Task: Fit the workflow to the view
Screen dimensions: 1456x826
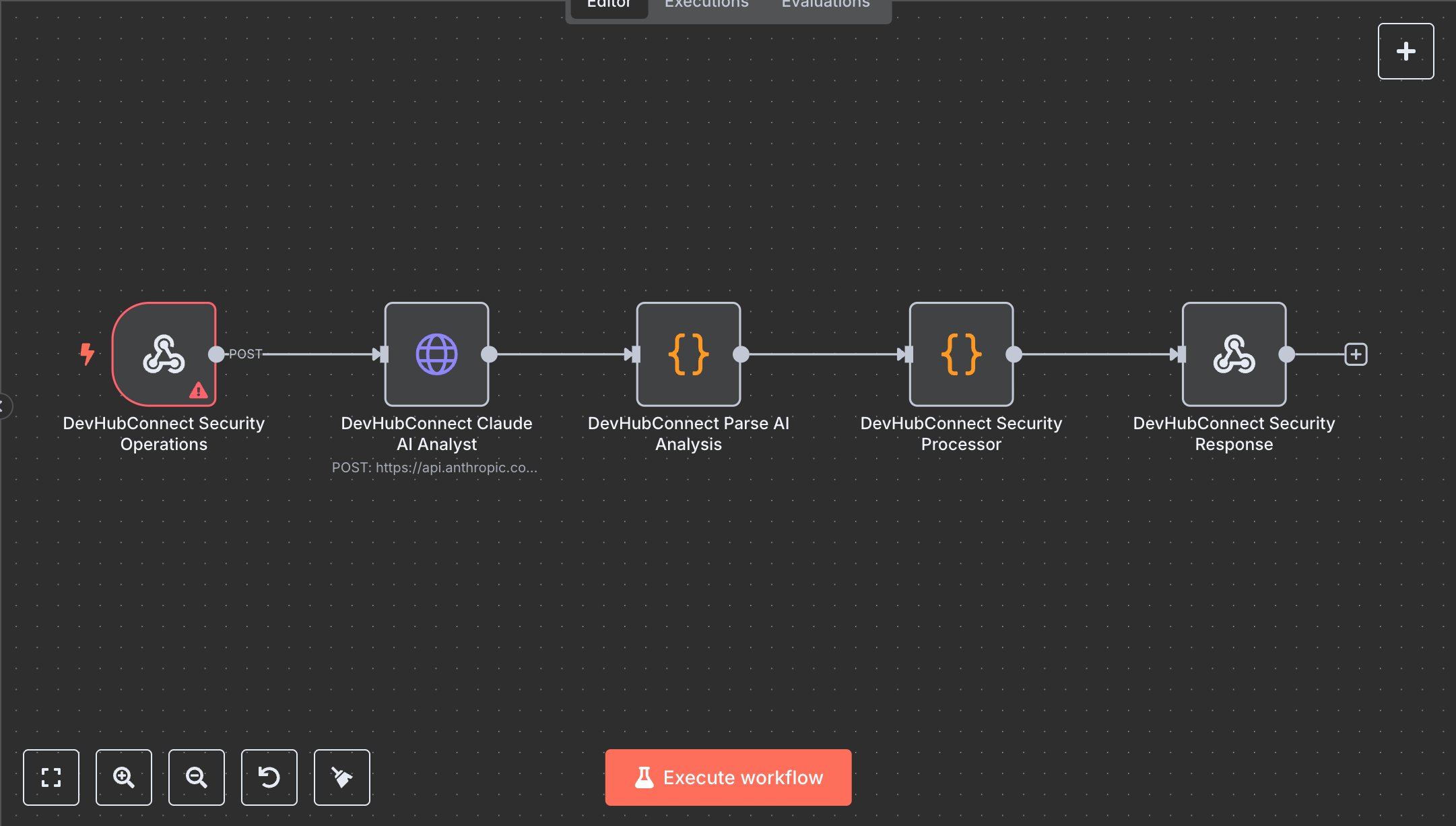Action: point(51,777)
